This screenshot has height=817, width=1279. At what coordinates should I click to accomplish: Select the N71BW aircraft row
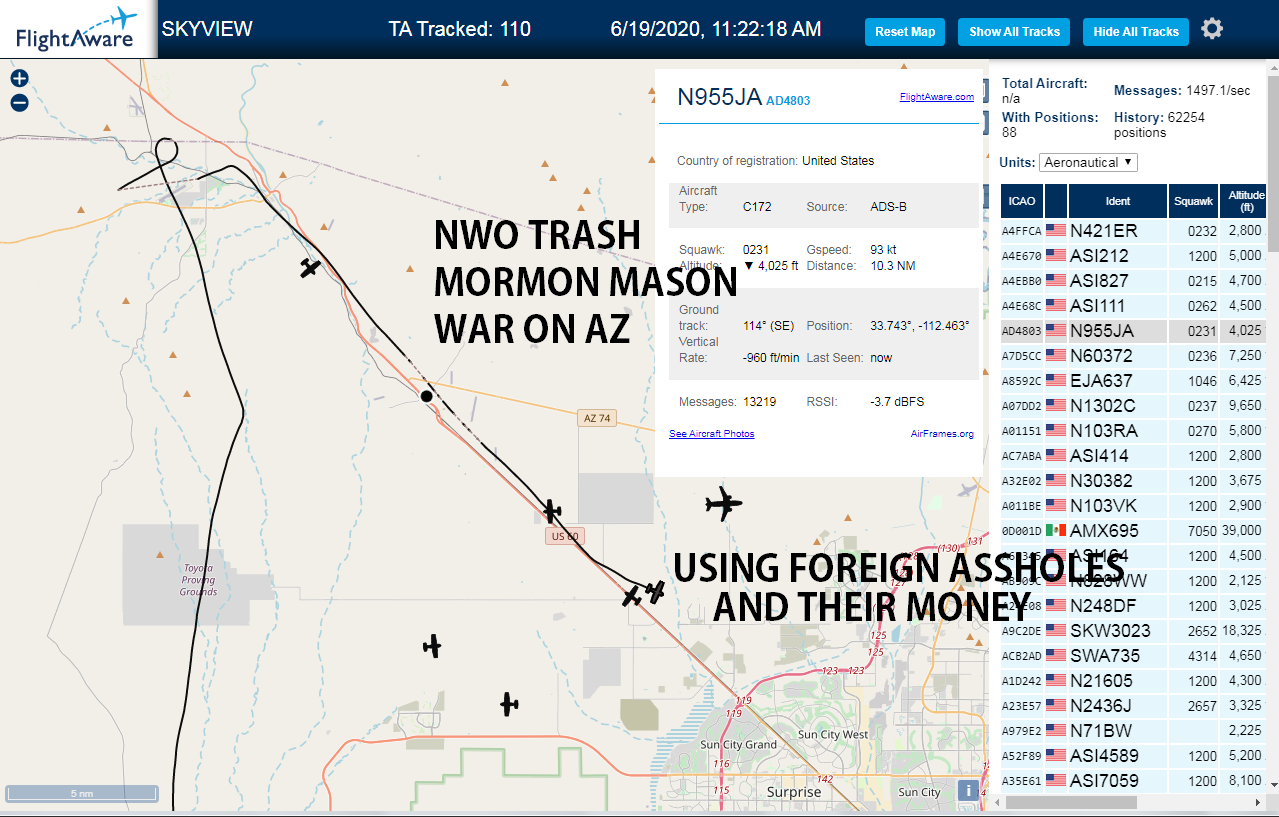tap(1134, 731)
